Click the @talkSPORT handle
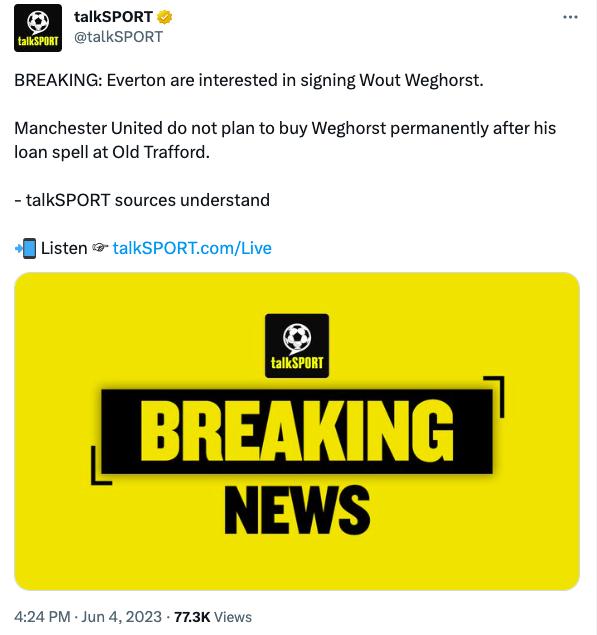This screenshot has height=635, width=597. coord(118,37)
